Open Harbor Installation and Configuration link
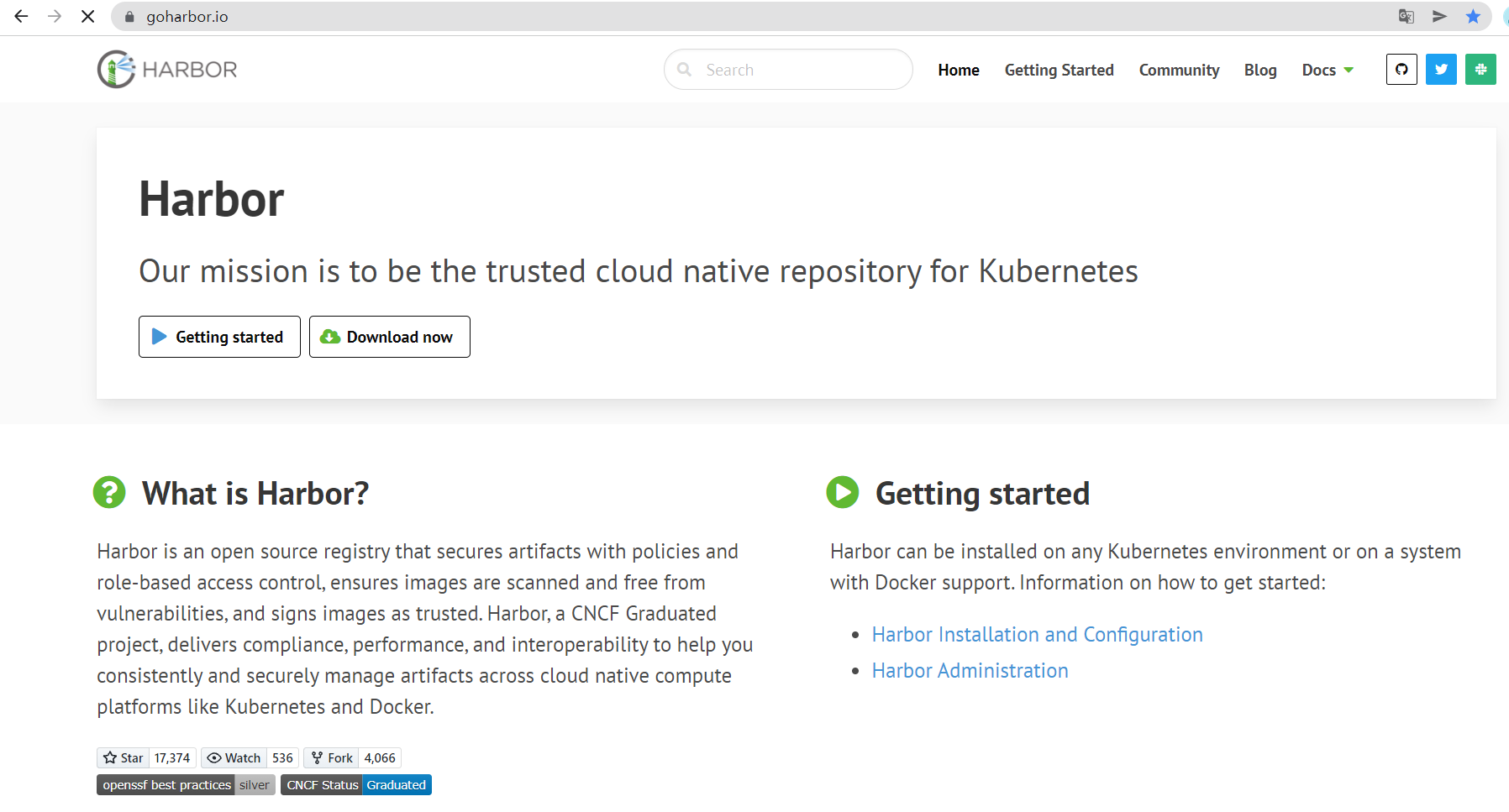Image resolution: width=1509 pixels, height=812 pixels. point(1037,635)
